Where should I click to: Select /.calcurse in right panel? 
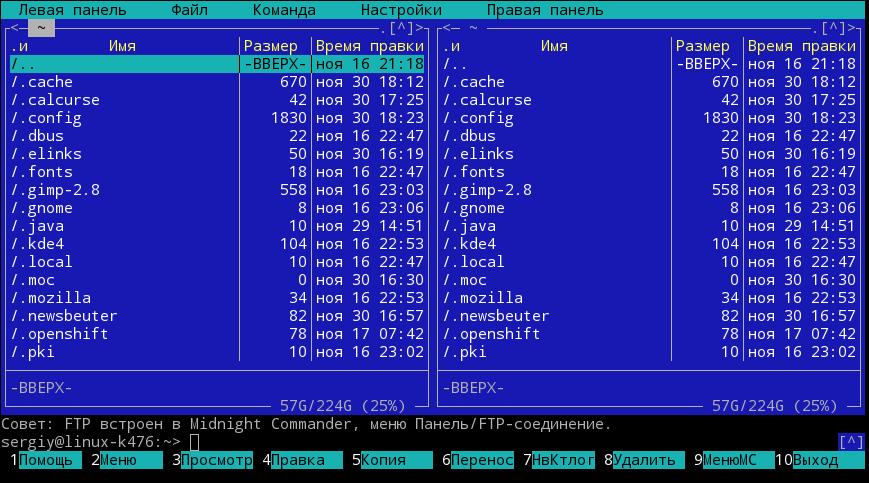(650, 100)
